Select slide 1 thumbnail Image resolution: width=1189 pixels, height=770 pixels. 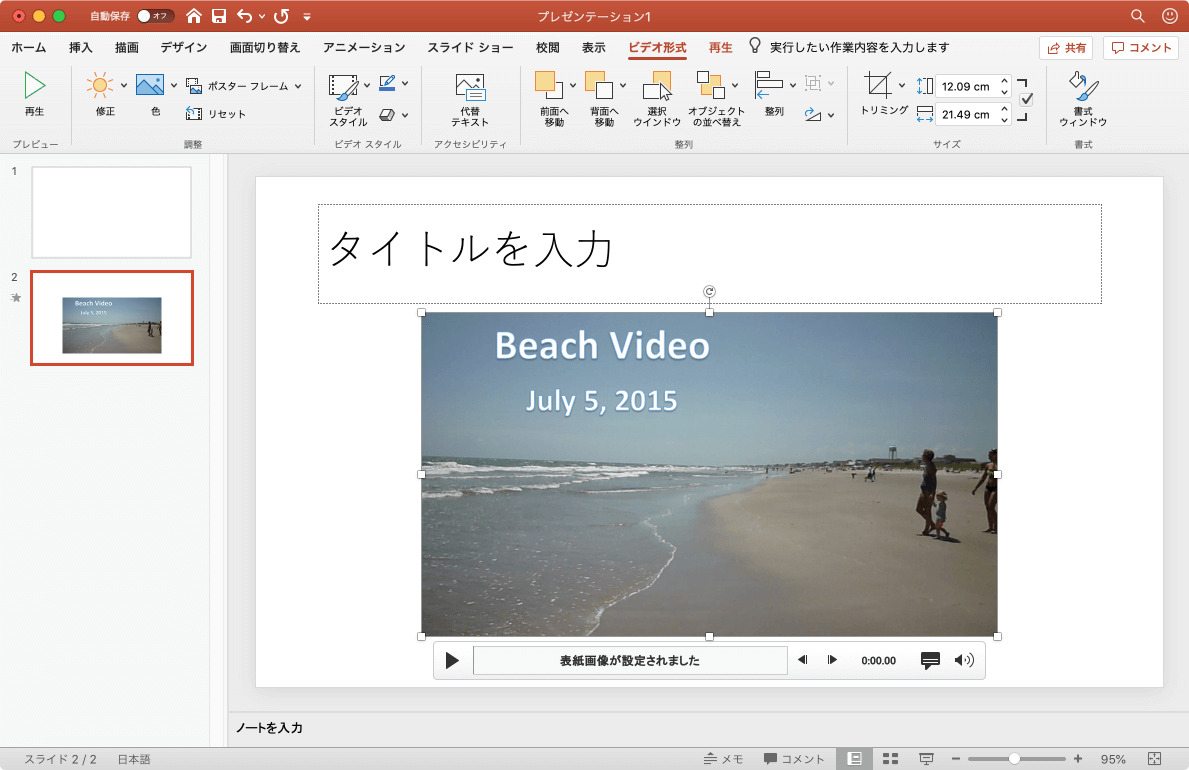pyautogui.click(x=112, y=212)
